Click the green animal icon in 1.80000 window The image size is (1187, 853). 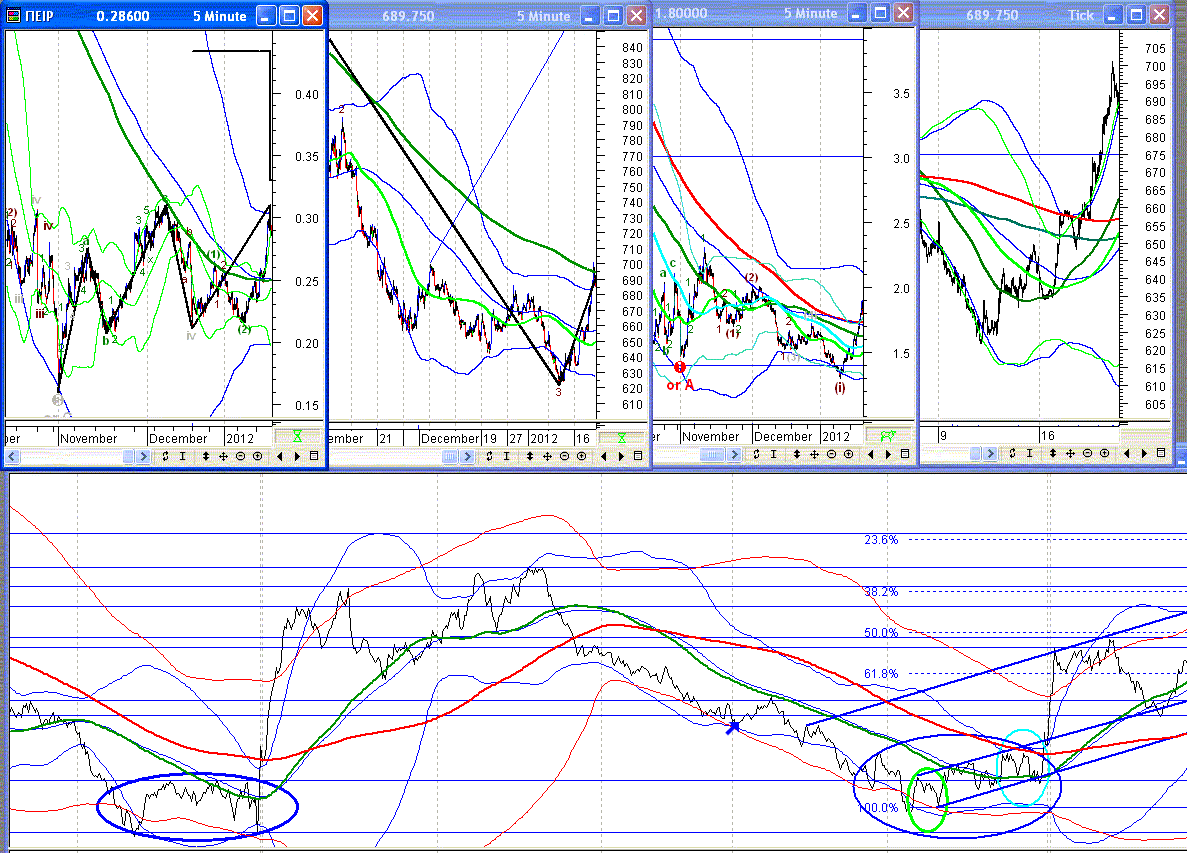888,436
